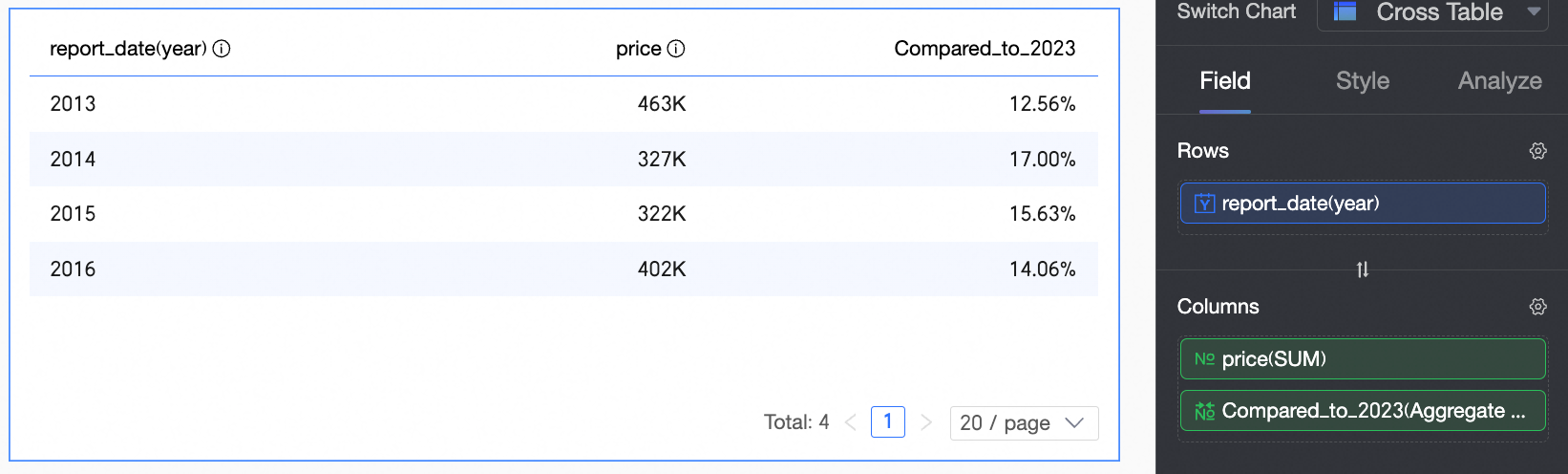Go to the previous page arrow
1568x474 pixels.
(850, 422)
